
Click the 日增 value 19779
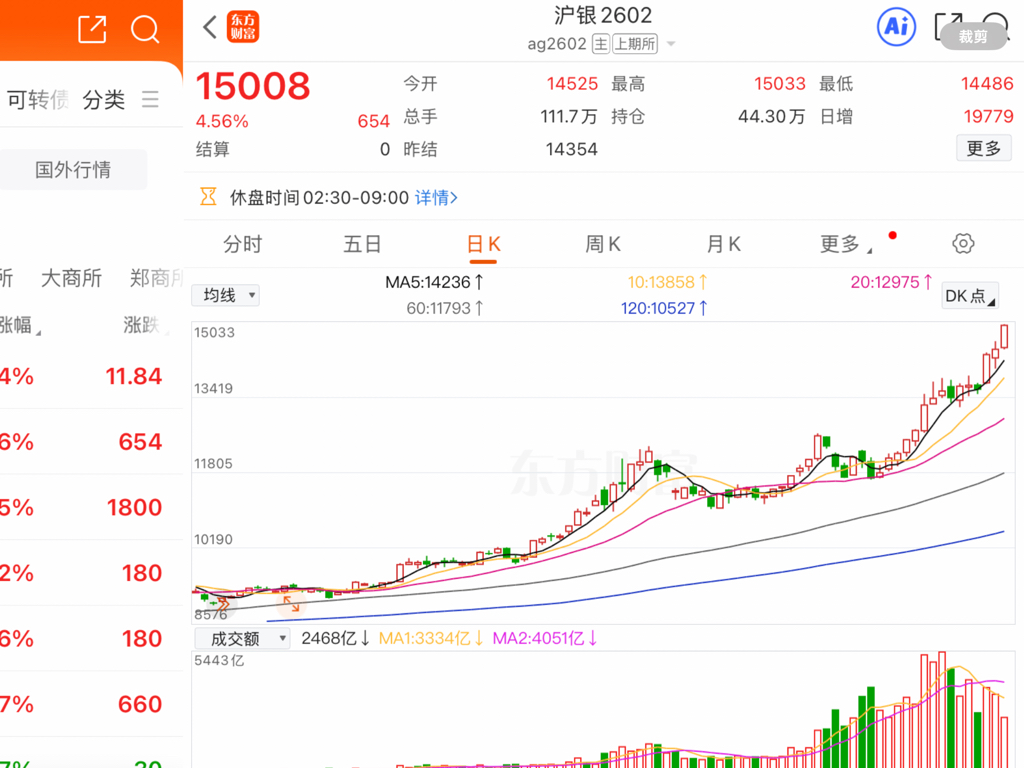point(989,117)
